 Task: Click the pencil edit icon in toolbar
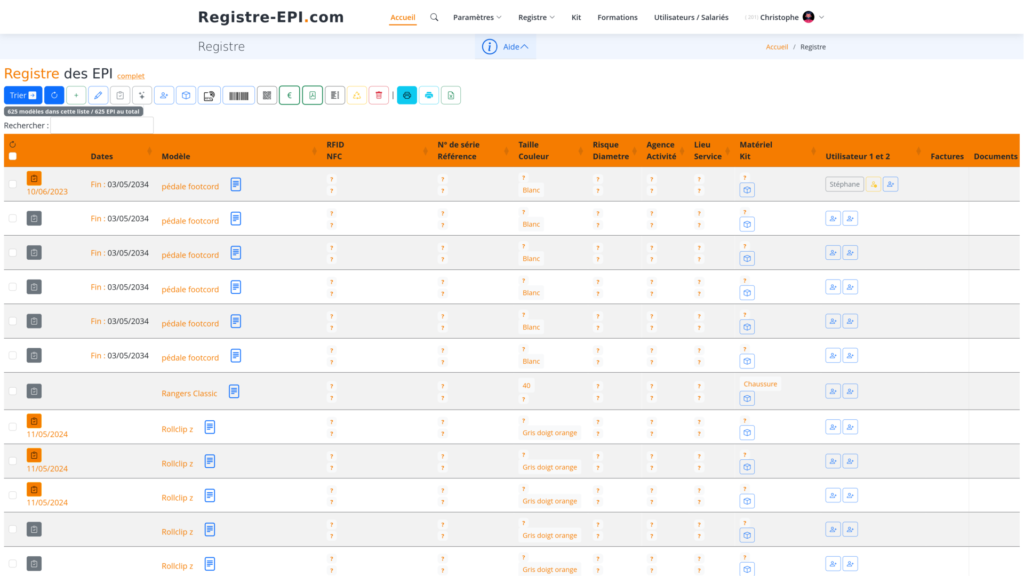(x=98, y=95)
